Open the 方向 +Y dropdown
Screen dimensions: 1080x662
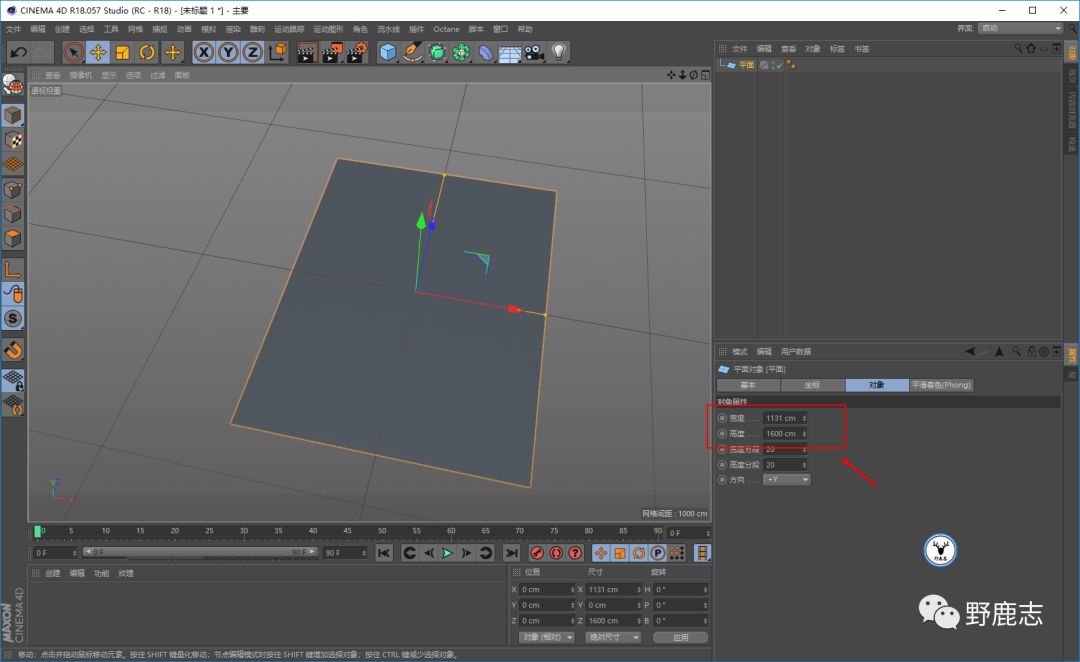(x=786, y=480)
